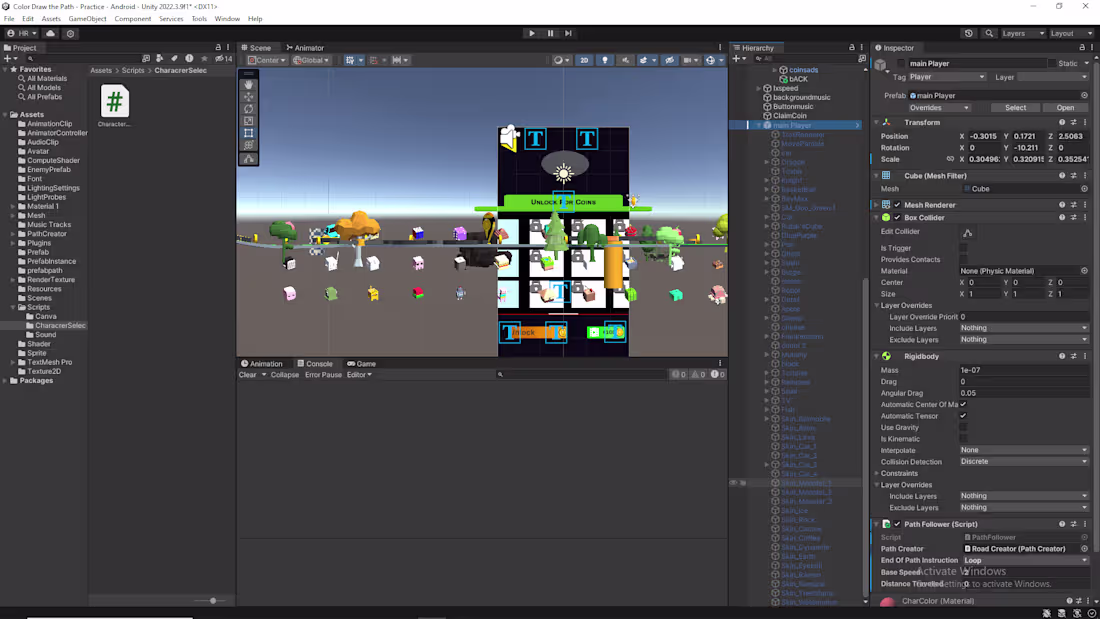Open the Interpolate None dropdown
Viewport: 1100px width, 619px height.
coord(1024,450)
